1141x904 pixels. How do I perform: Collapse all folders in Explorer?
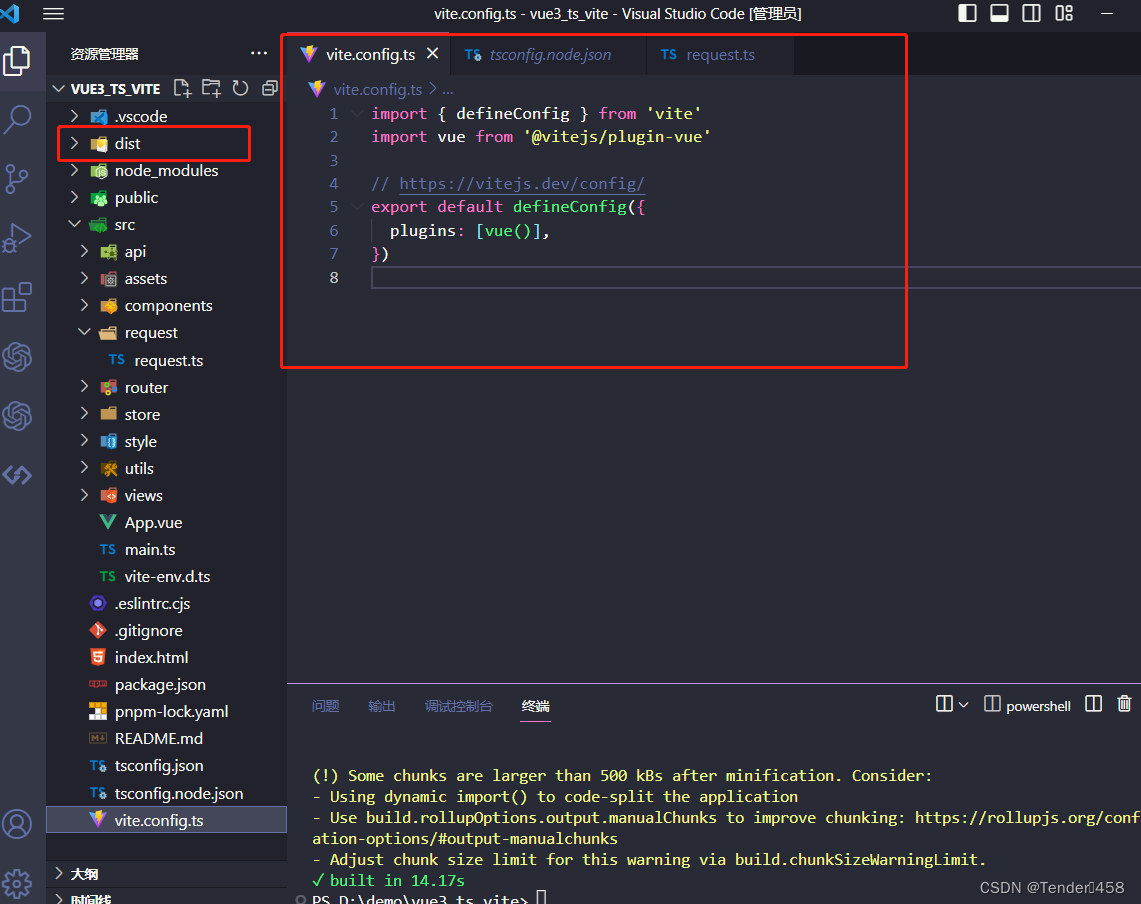(x=268, y=88)
